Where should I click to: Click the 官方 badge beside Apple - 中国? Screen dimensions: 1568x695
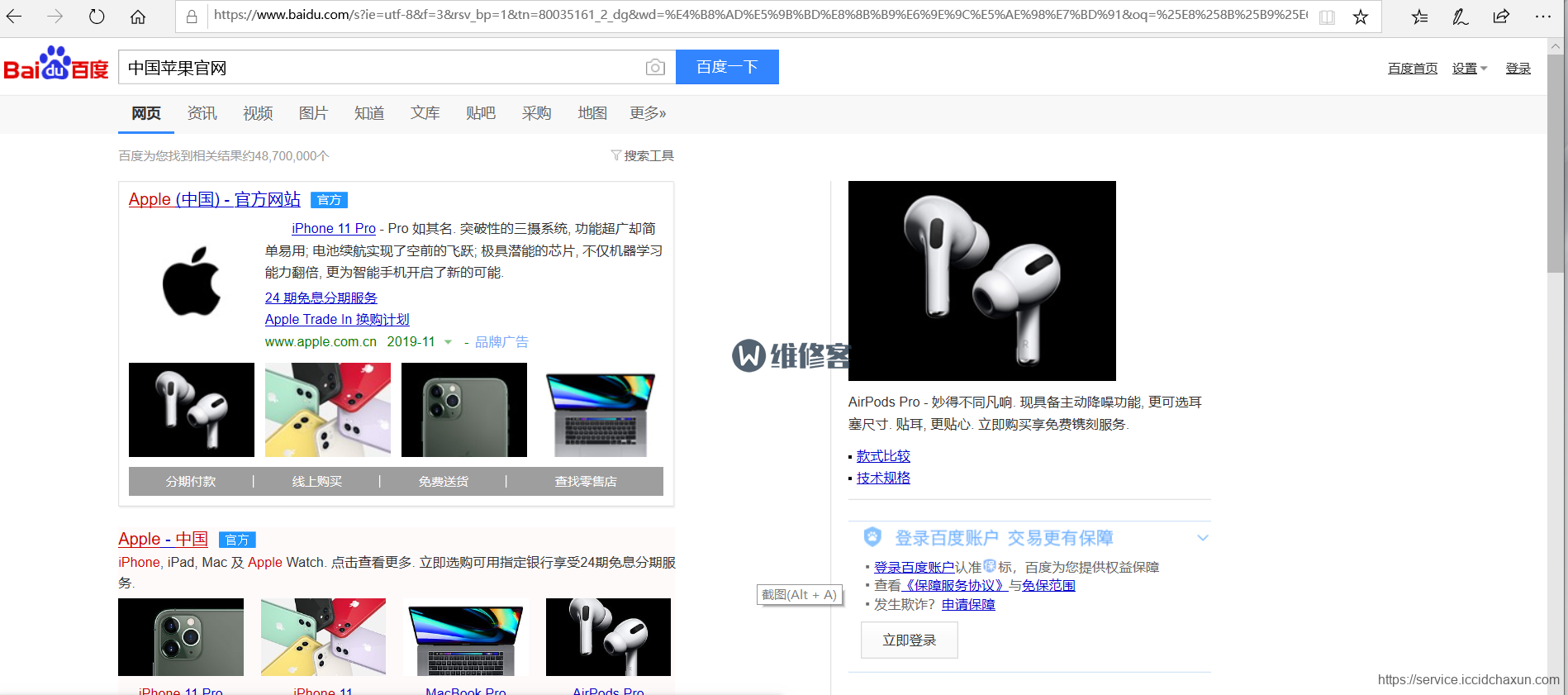(237, 540)
